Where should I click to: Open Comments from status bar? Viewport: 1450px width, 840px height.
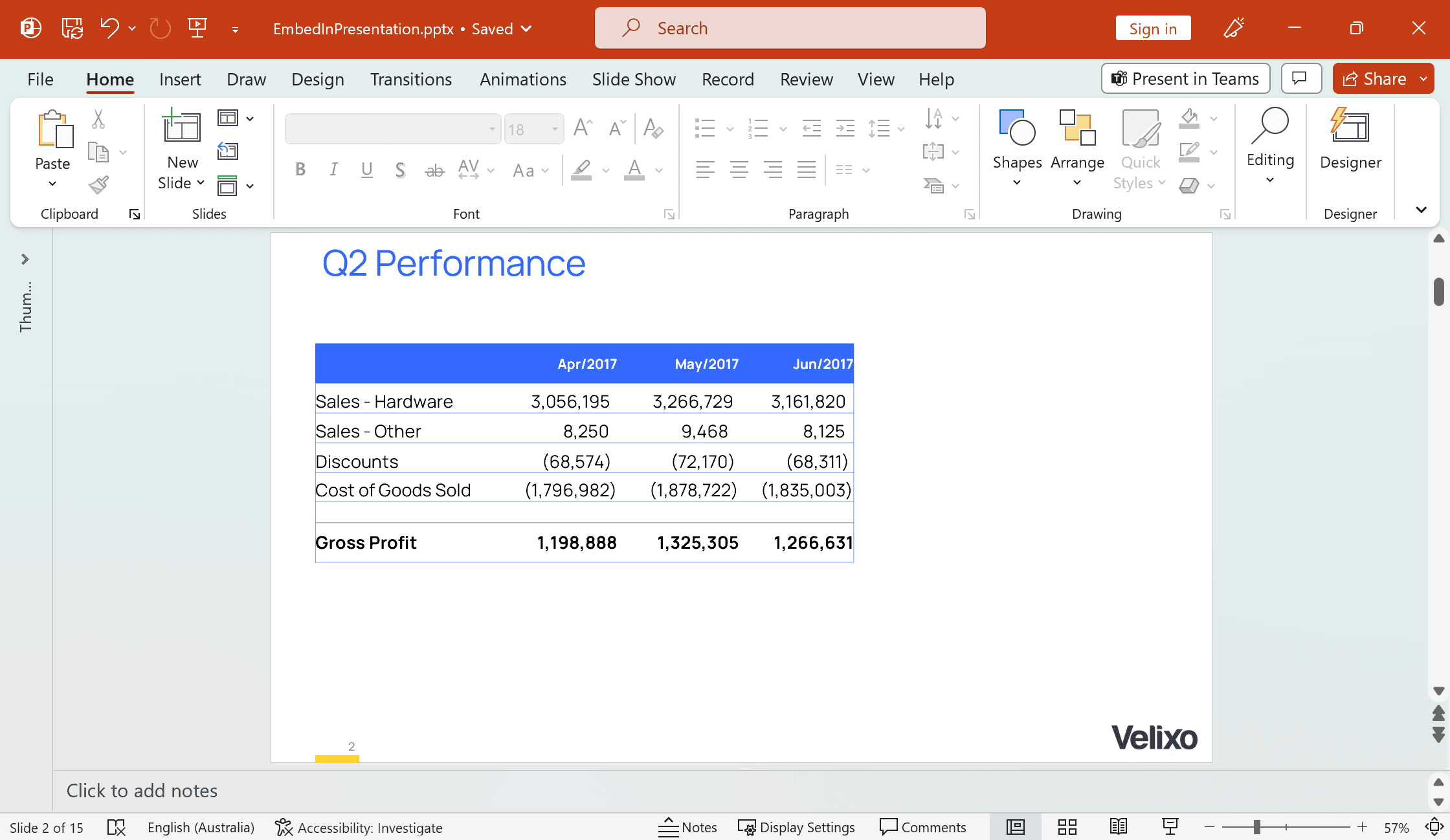pyautogui.click(x=922, y=827)
